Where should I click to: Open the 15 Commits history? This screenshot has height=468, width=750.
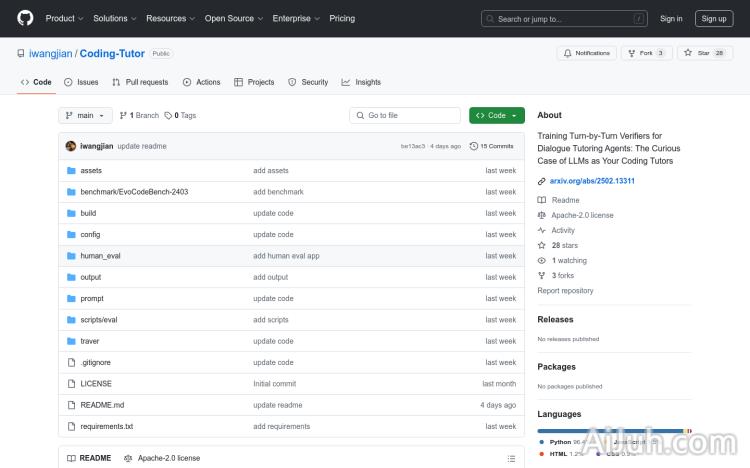496,146
